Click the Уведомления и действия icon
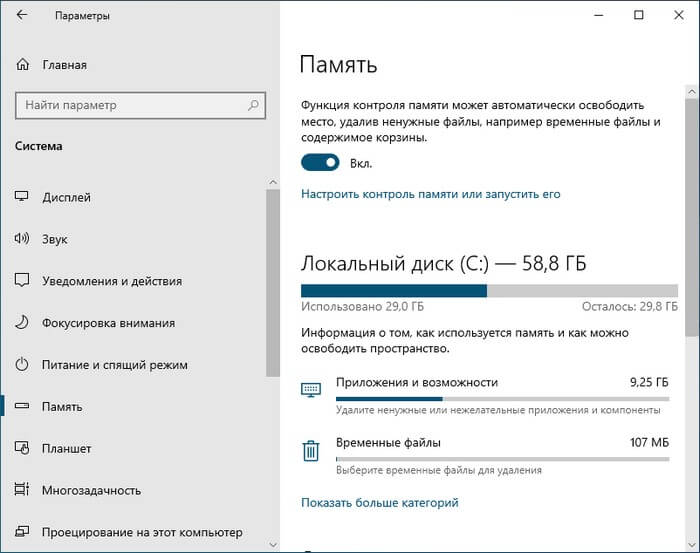 (x=22, y=281)
